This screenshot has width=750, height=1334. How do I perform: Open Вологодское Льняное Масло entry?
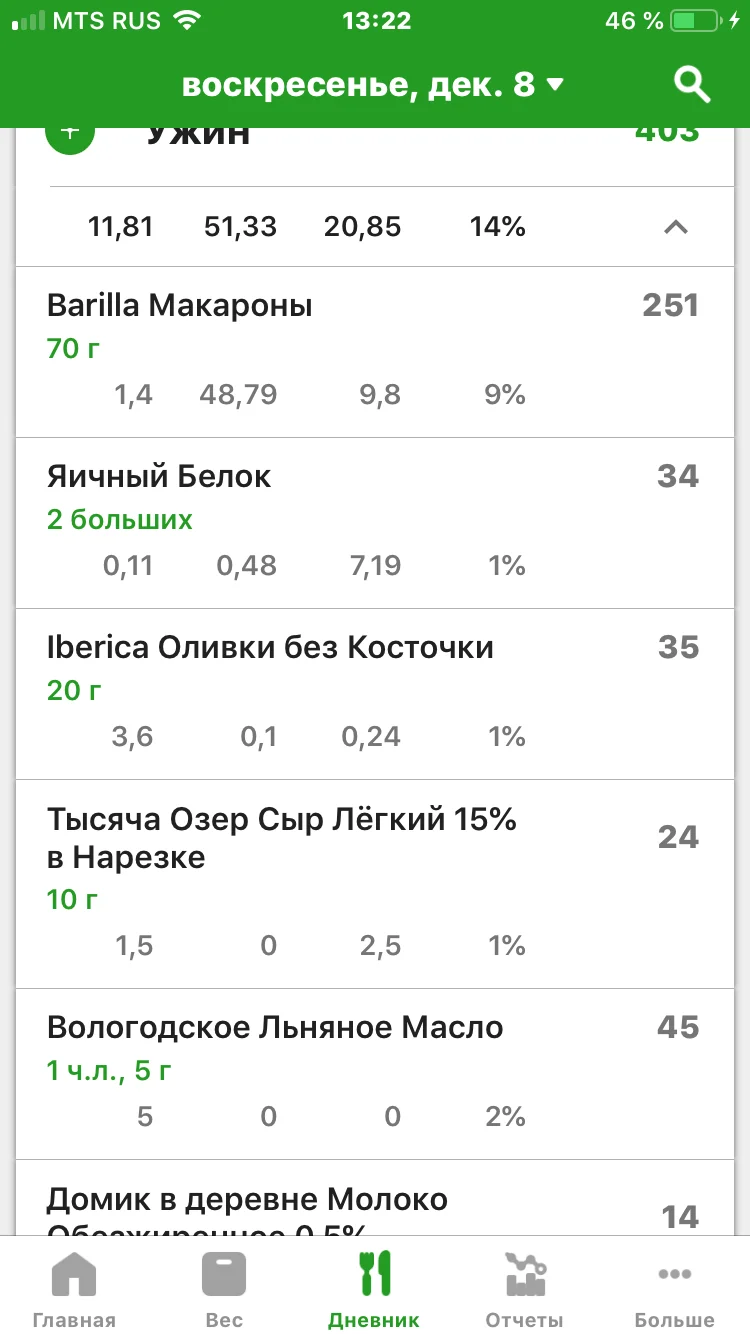[275, 1027]
